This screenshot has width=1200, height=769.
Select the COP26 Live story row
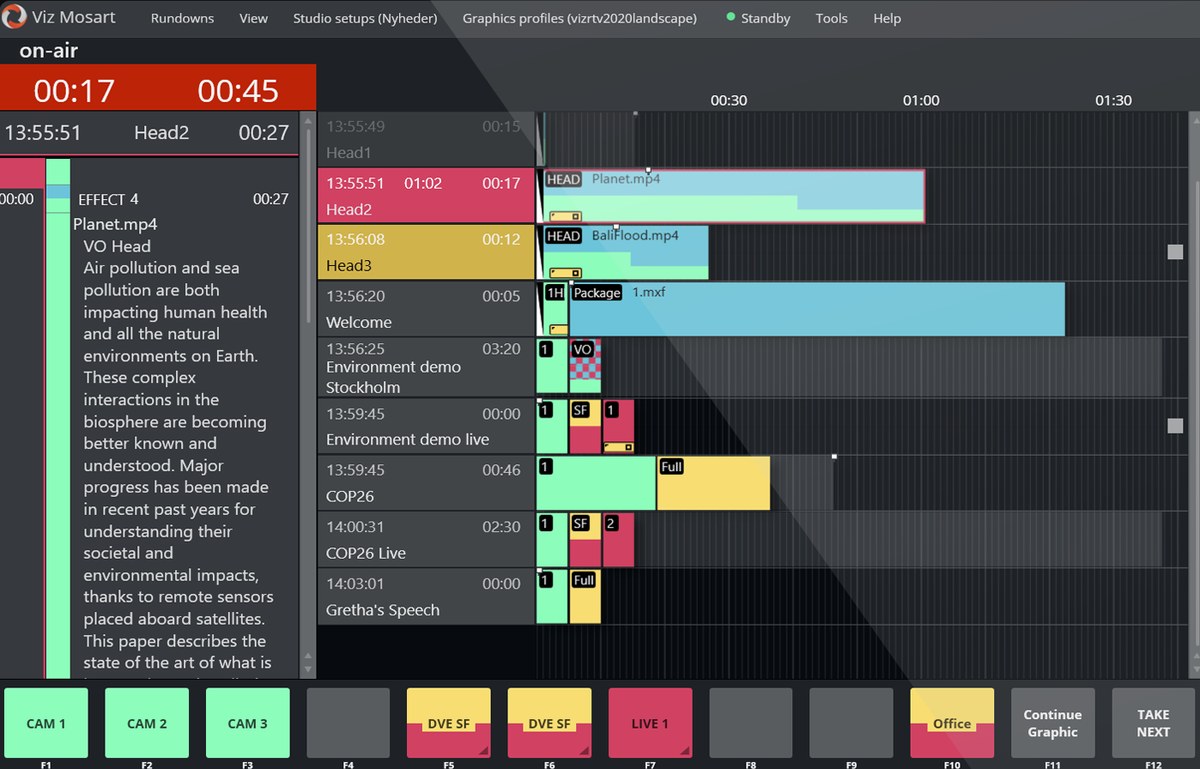pyautogui.click(x=426, y=540)
